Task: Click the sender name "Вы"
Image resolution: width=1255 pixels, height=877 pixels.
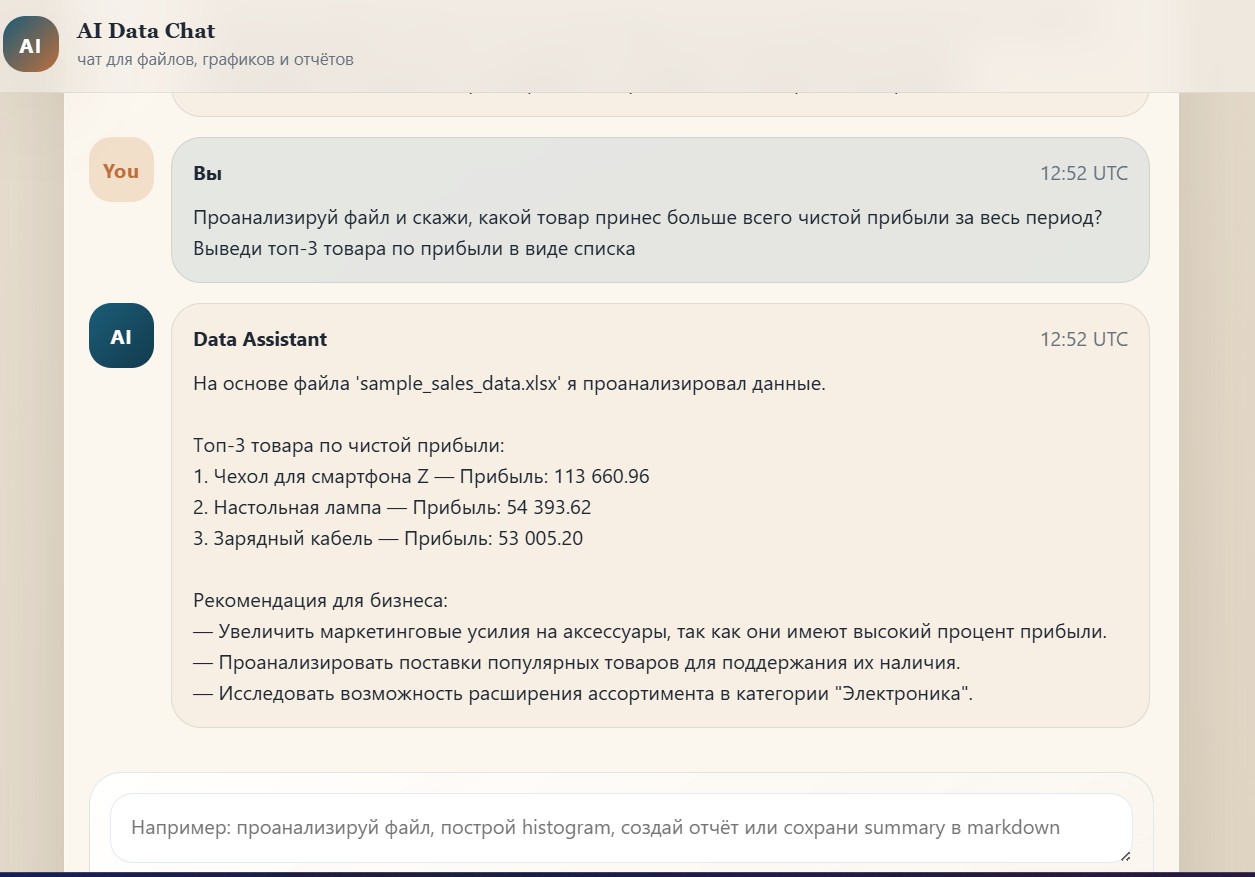Action: pyautogui.click(x=207, y=173)
